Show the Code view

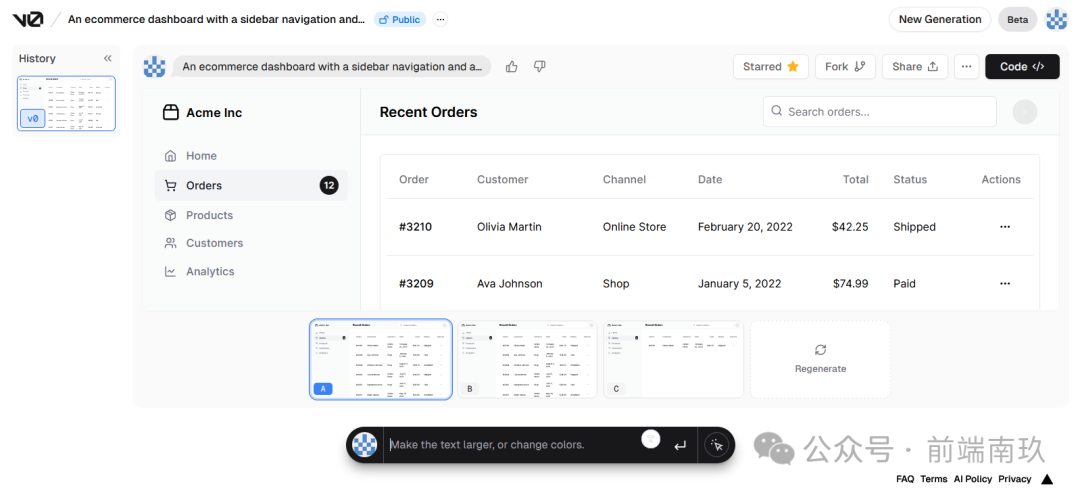click(x=1022, y=67)
